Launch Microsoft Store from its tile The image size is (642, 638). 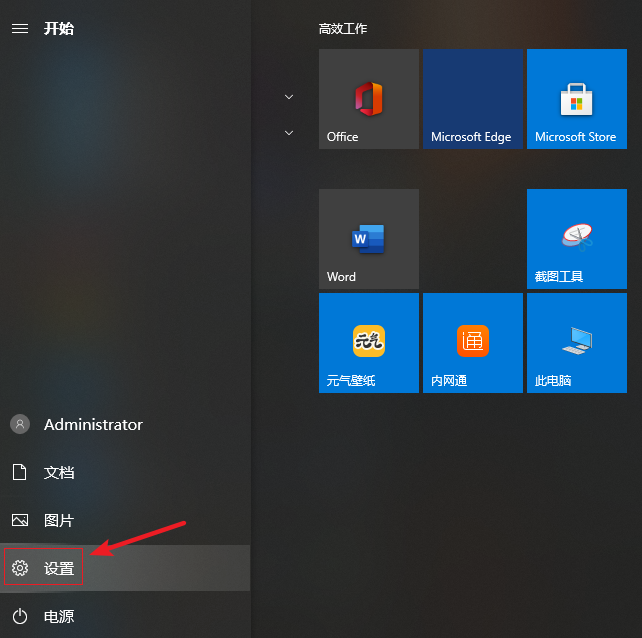click(x=576, y=99)
